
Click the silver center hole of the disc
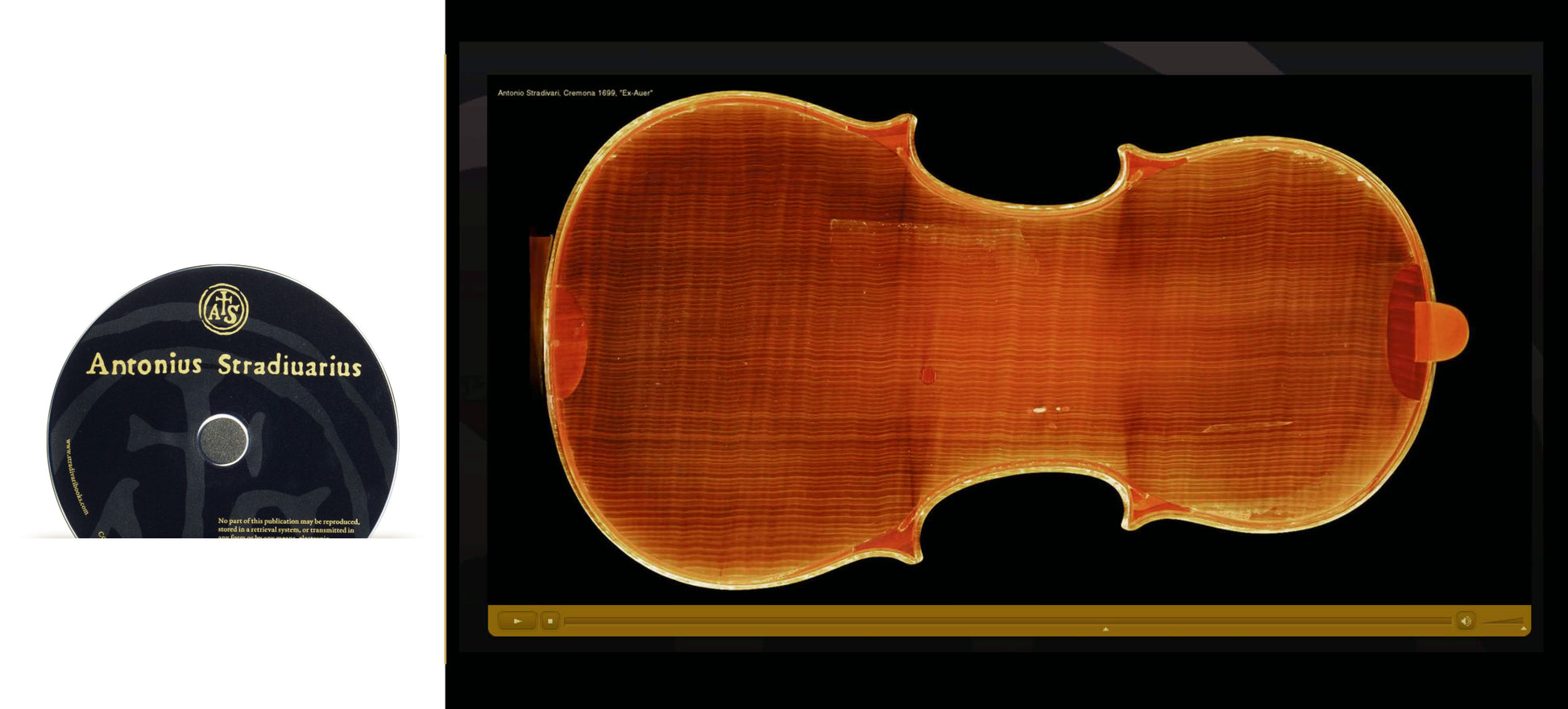(x=223, y=440)
